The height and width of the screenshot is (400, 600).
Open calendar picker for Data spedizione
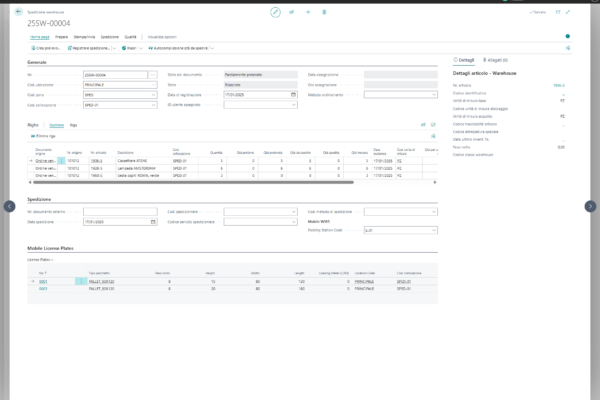[x=153, y=220]
